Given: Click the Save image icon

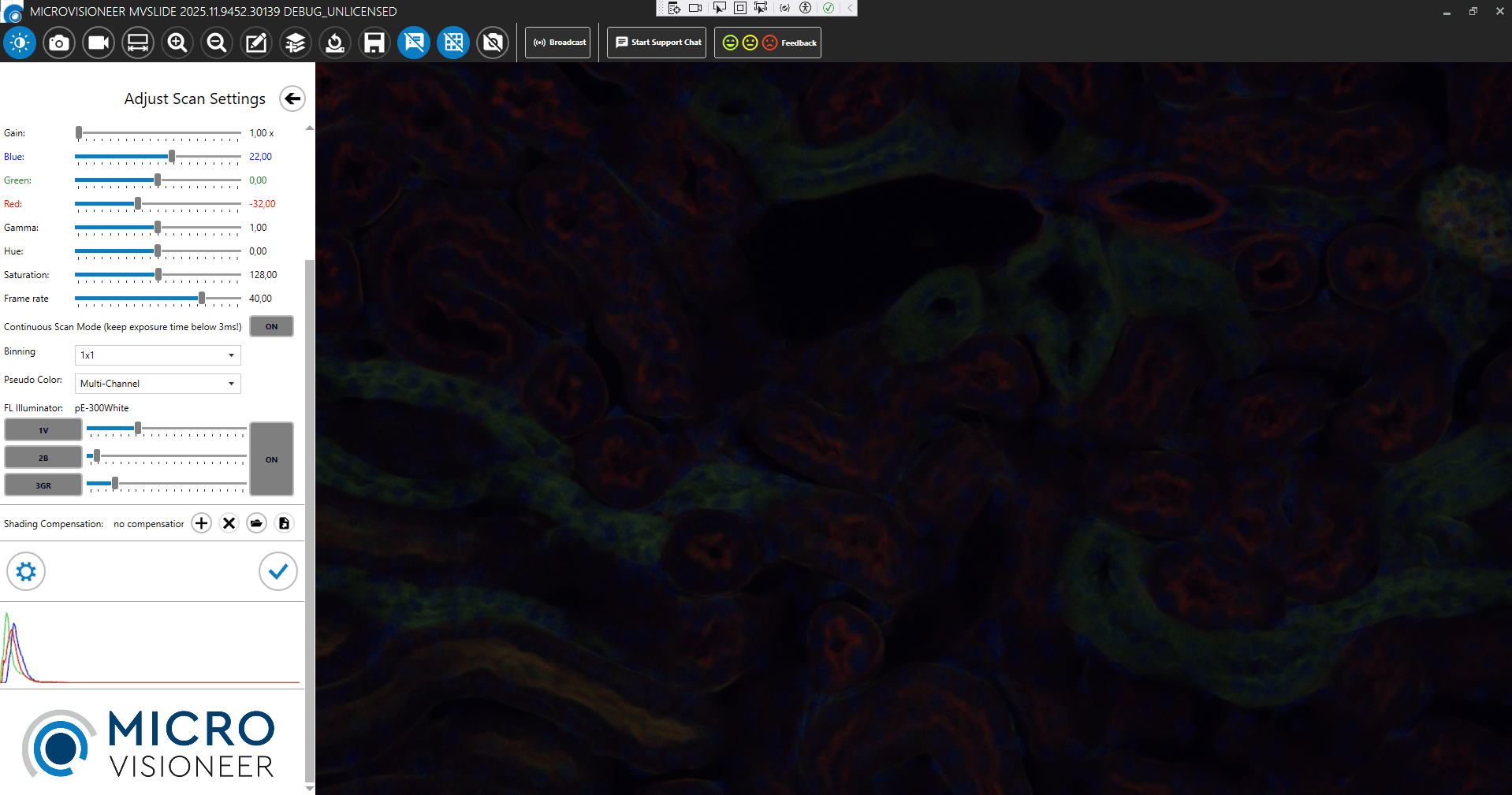Looking at the screenshot, I should click(374, 43).
